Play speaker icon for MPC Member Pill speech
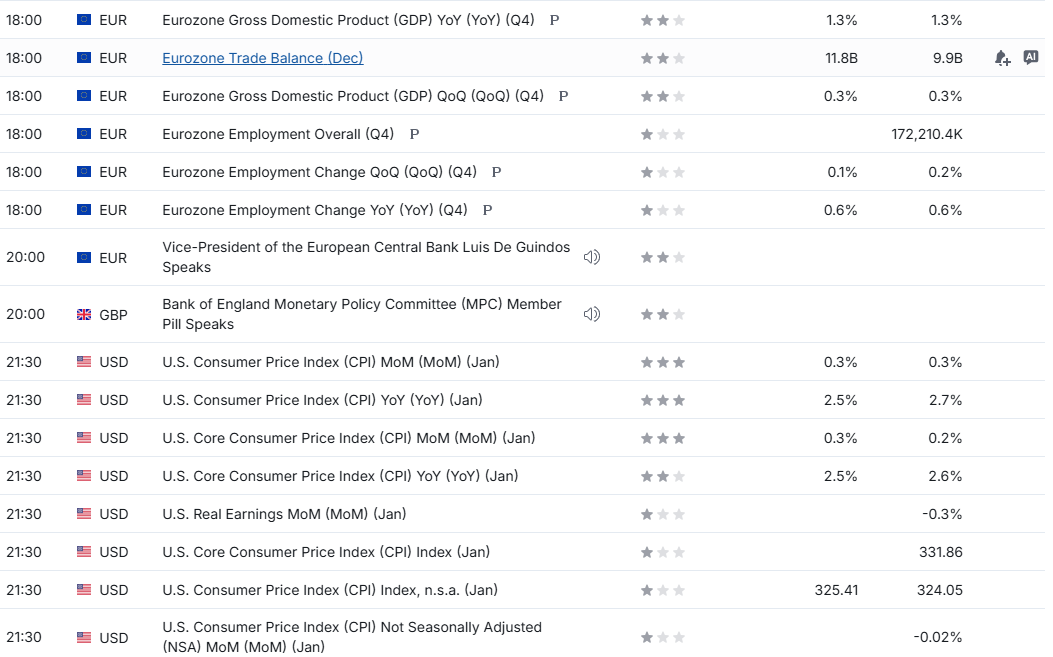 tap(592, 314)
